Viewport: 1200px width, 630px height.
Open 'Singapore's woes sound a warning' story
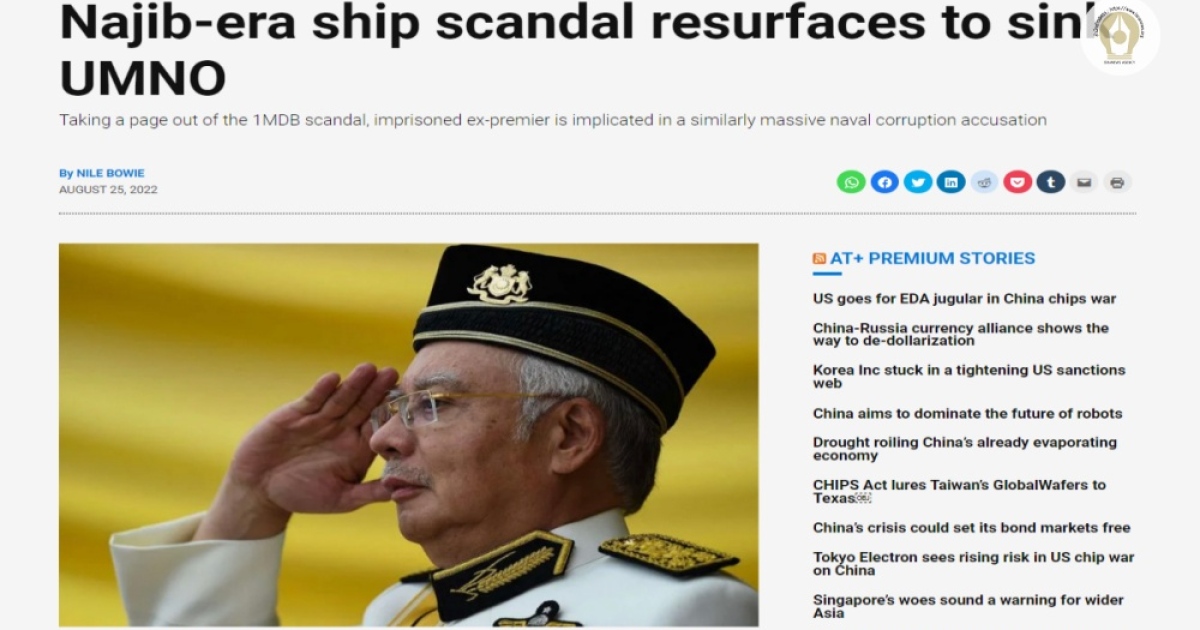tap(968, 606)
